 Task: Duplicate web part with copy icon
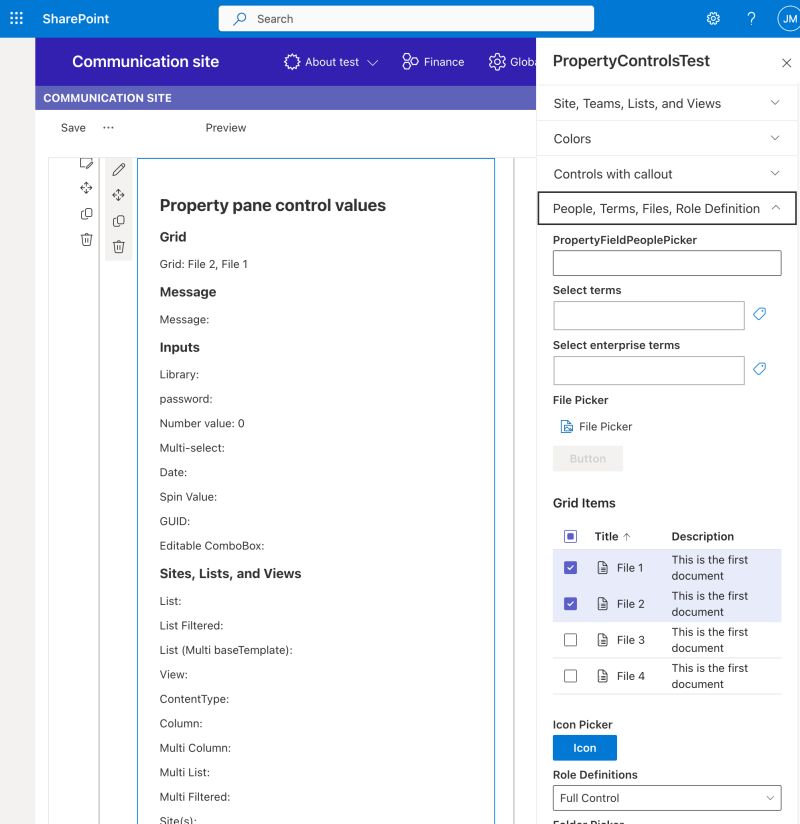coord(119,221)
